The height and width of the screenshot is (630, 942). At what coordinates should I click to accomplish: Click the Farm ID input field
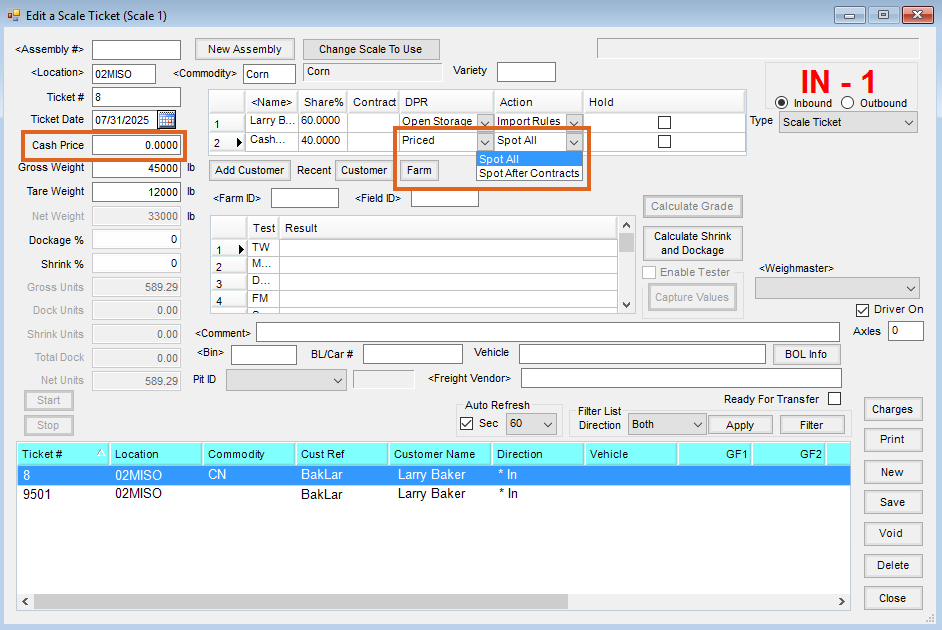click(x=305, y=198)
